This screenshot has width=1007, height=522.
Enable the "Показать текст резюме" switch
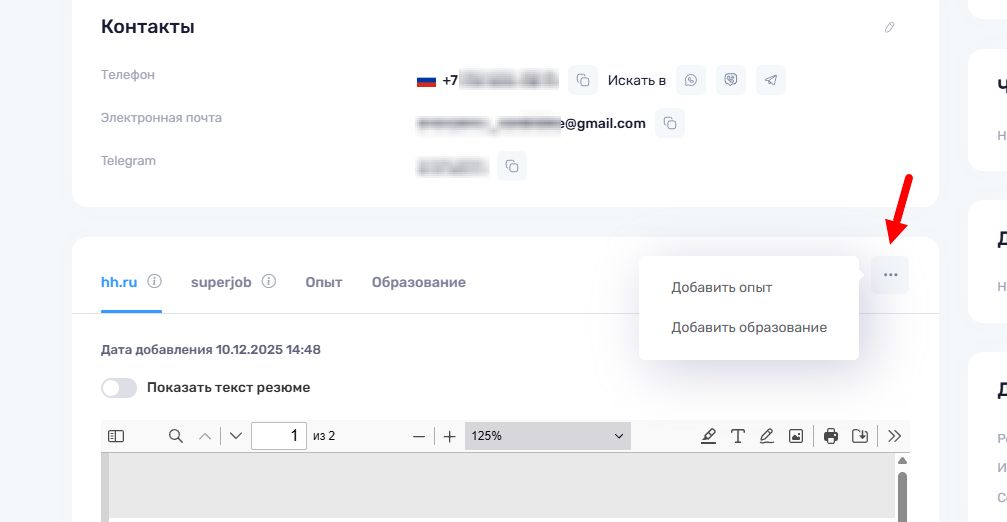[x=119, y=388]
